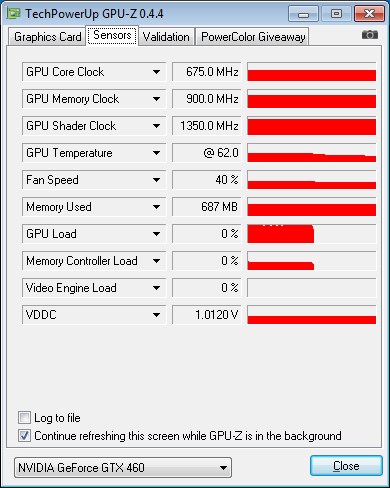Click the Close button

[x=346, y=466]
